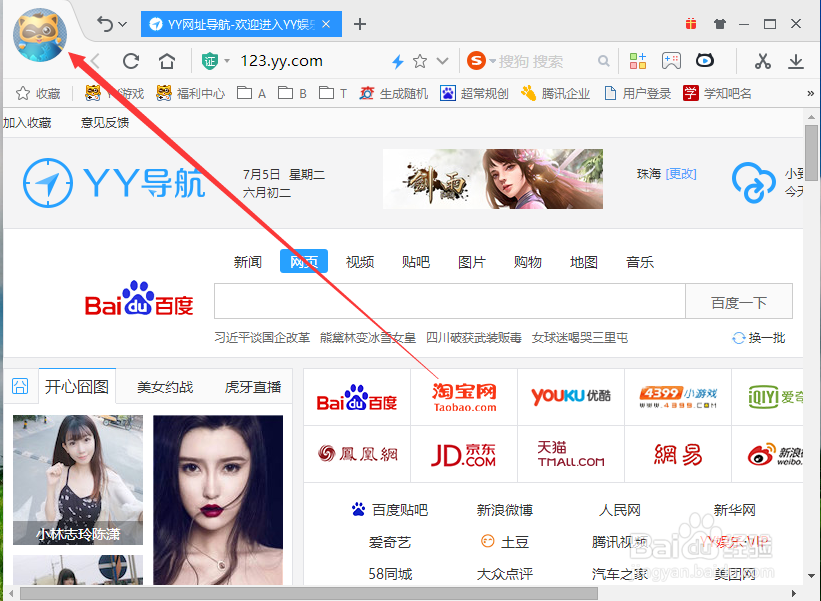Expand hidden bookmarks with the chevron
Screen dimensions: 821x601
811,93
